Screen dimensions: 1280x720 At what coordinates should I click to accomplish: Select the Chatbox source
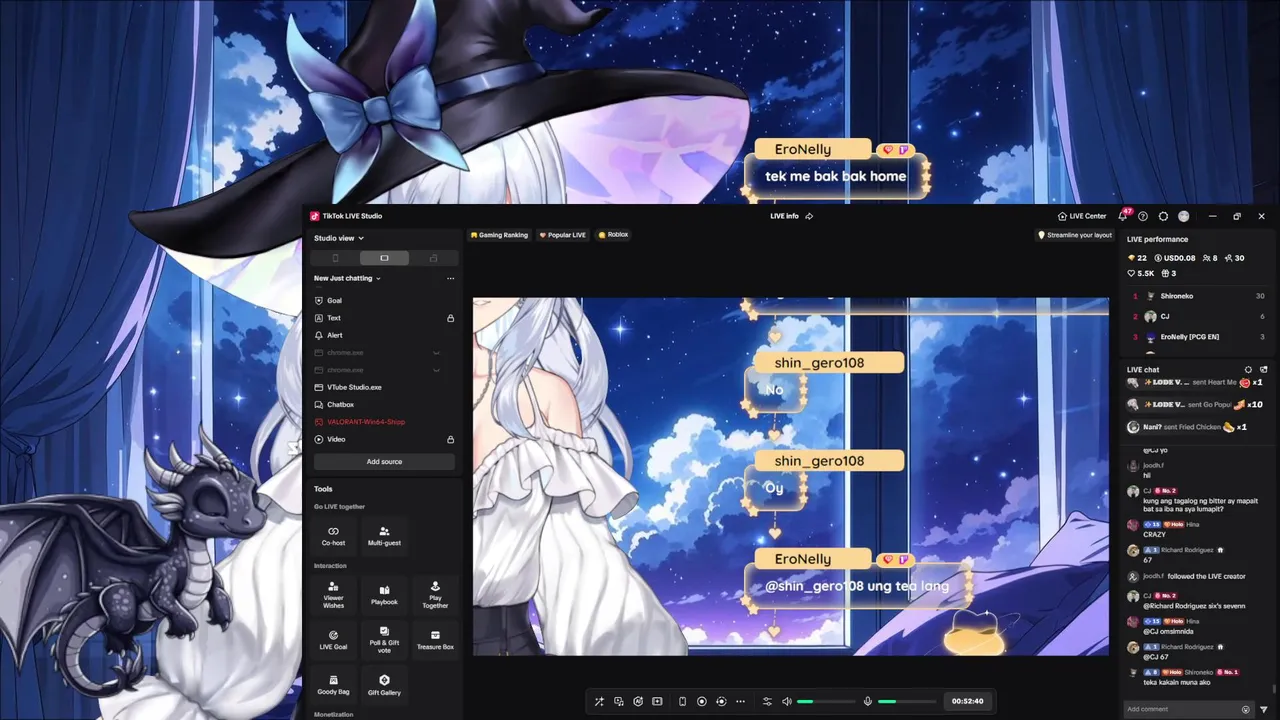tap(384, 405)
